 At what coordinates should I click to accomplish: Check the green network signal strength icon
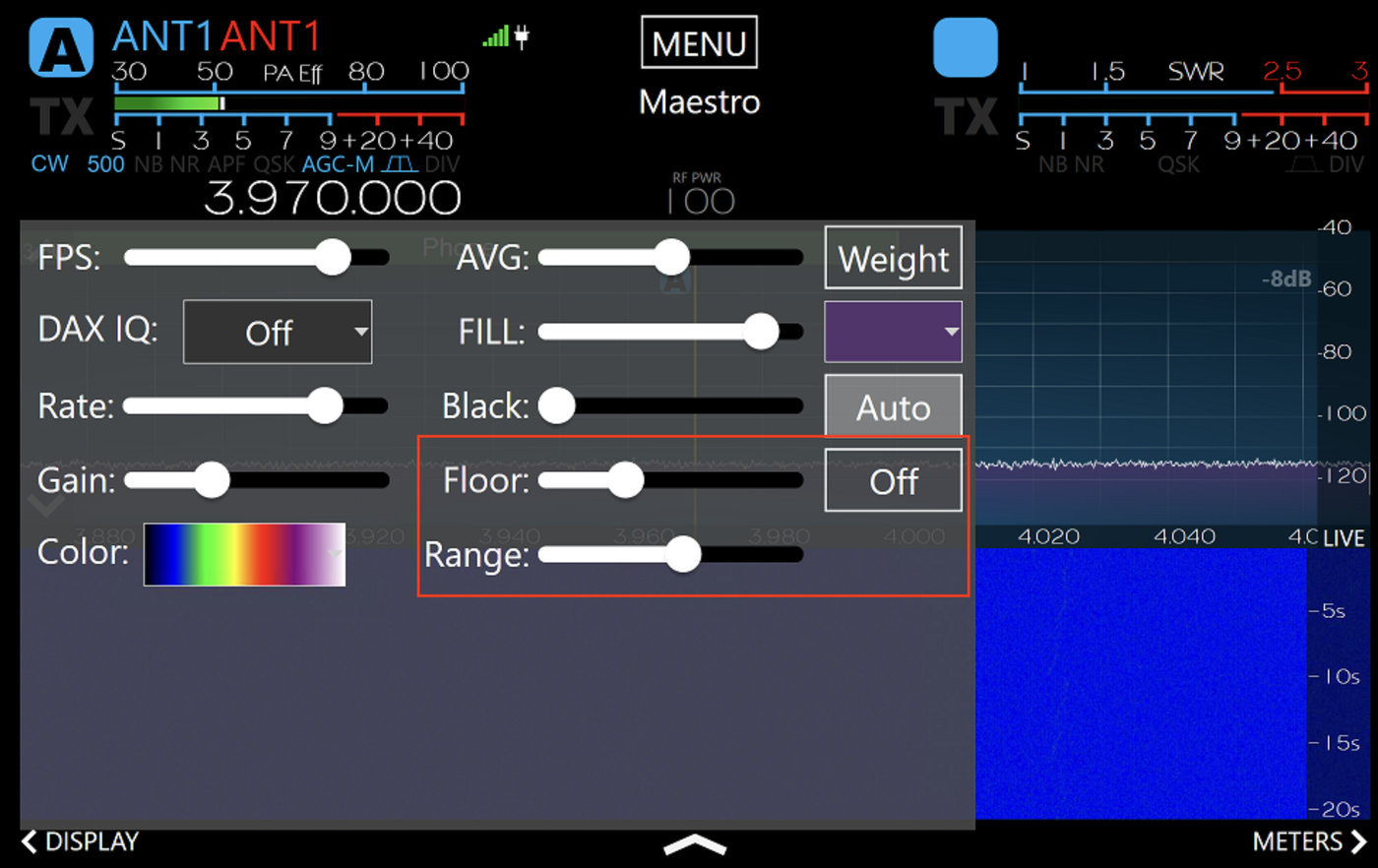pyautogui.click(x=495, y=37)
